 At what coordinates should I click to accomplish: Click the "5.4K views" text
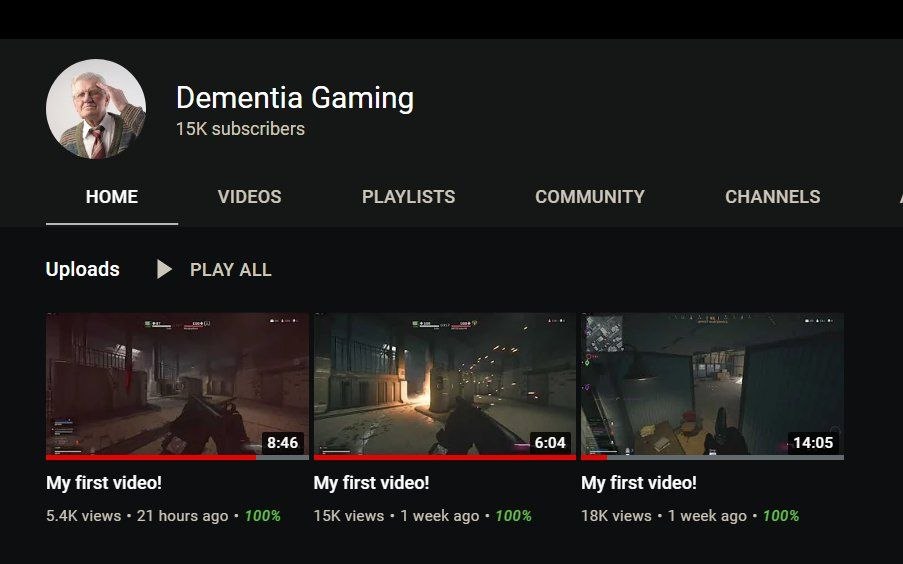pyautogui.click(x=84, y=516)
